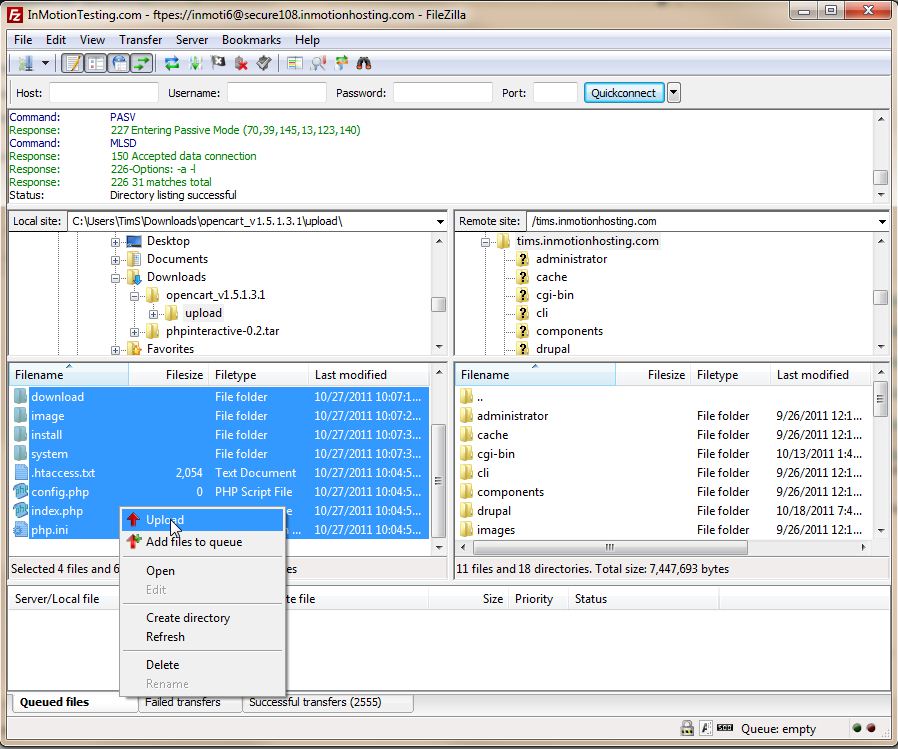Open the Remote site path dropdown
The image size is (898, 749).
882,221
